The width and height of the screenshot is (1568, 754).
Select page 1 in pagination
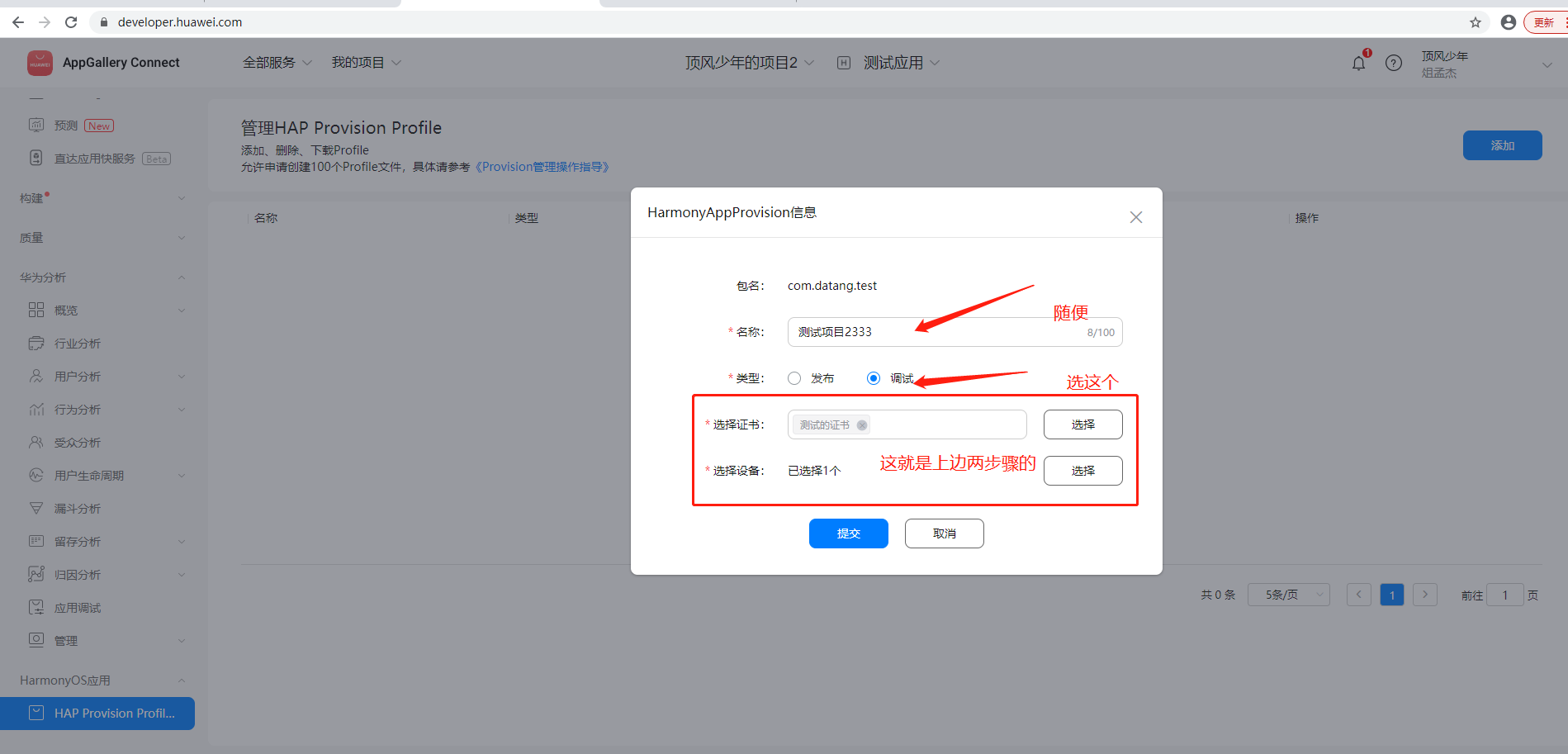[1392, 595]
